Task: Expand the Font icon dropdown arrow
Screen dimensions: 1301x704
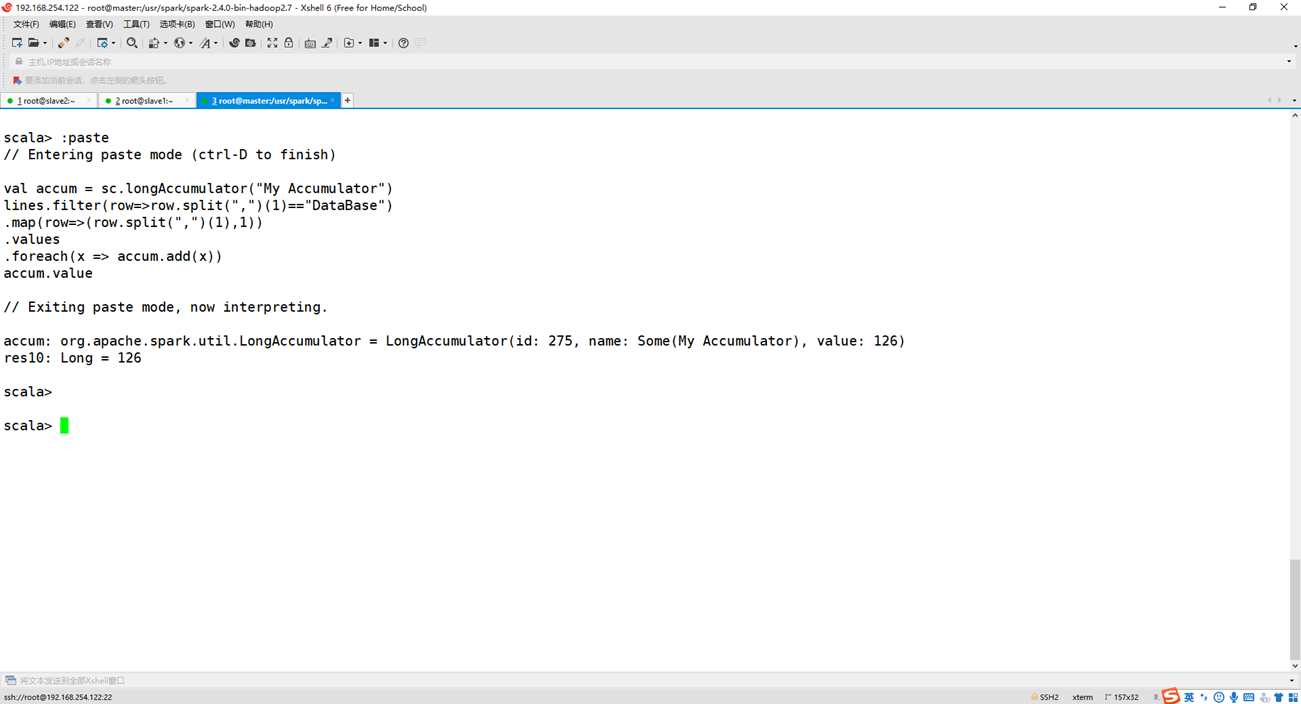Action: coord(216,43)
